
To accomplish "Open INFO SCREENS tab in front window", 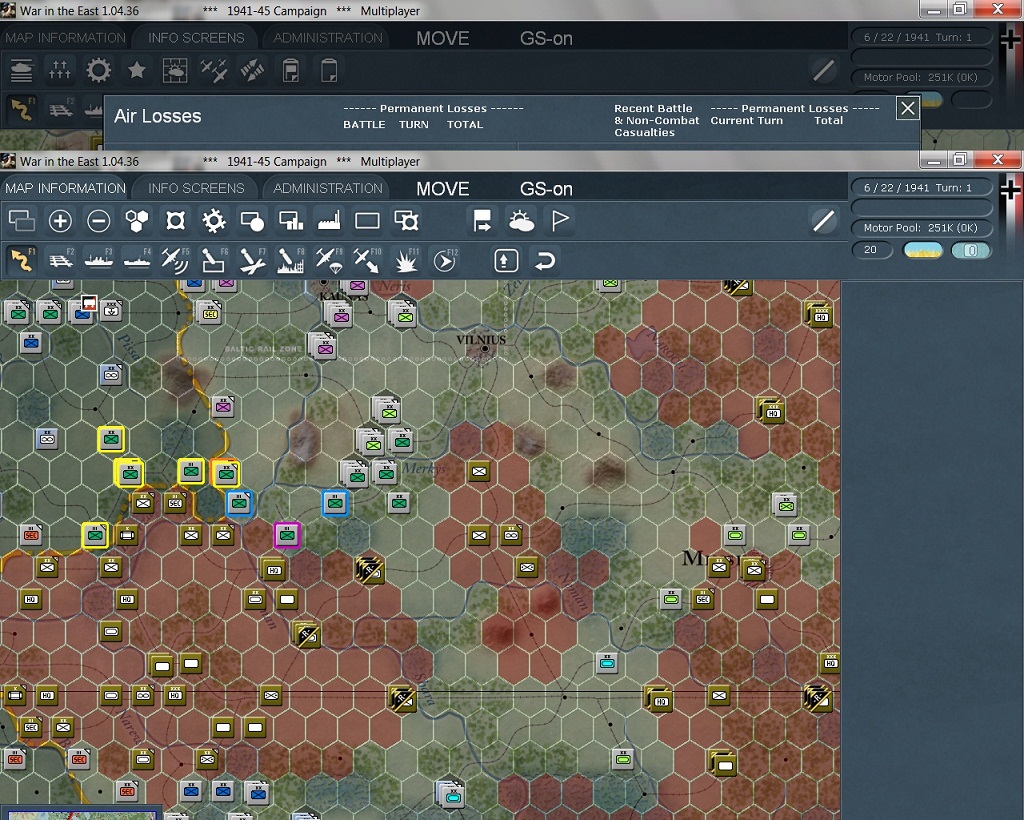I will click(196, 188).
